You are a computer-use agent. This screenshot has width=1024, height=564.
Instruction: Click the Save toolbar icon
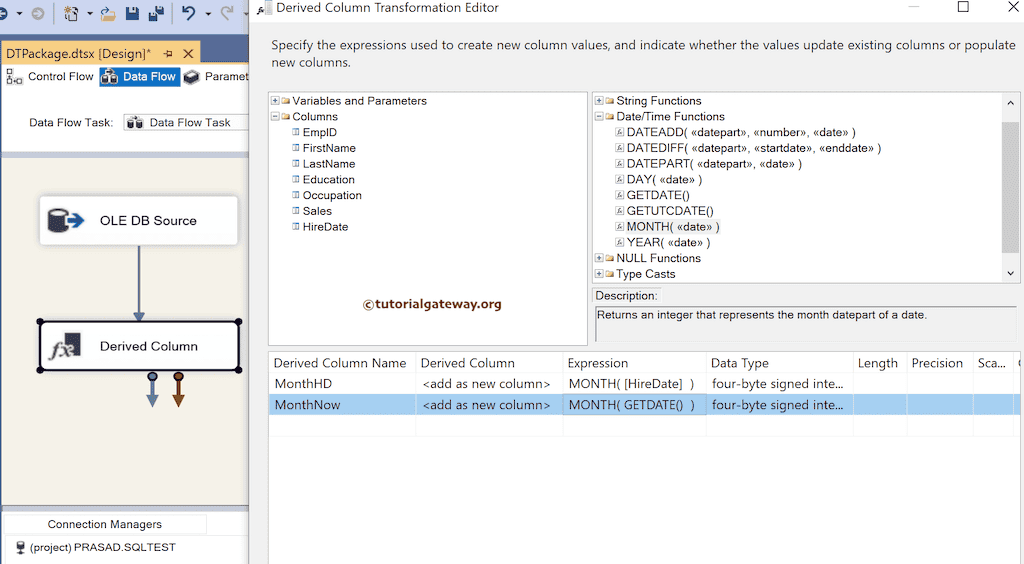[x=133, y=13]
